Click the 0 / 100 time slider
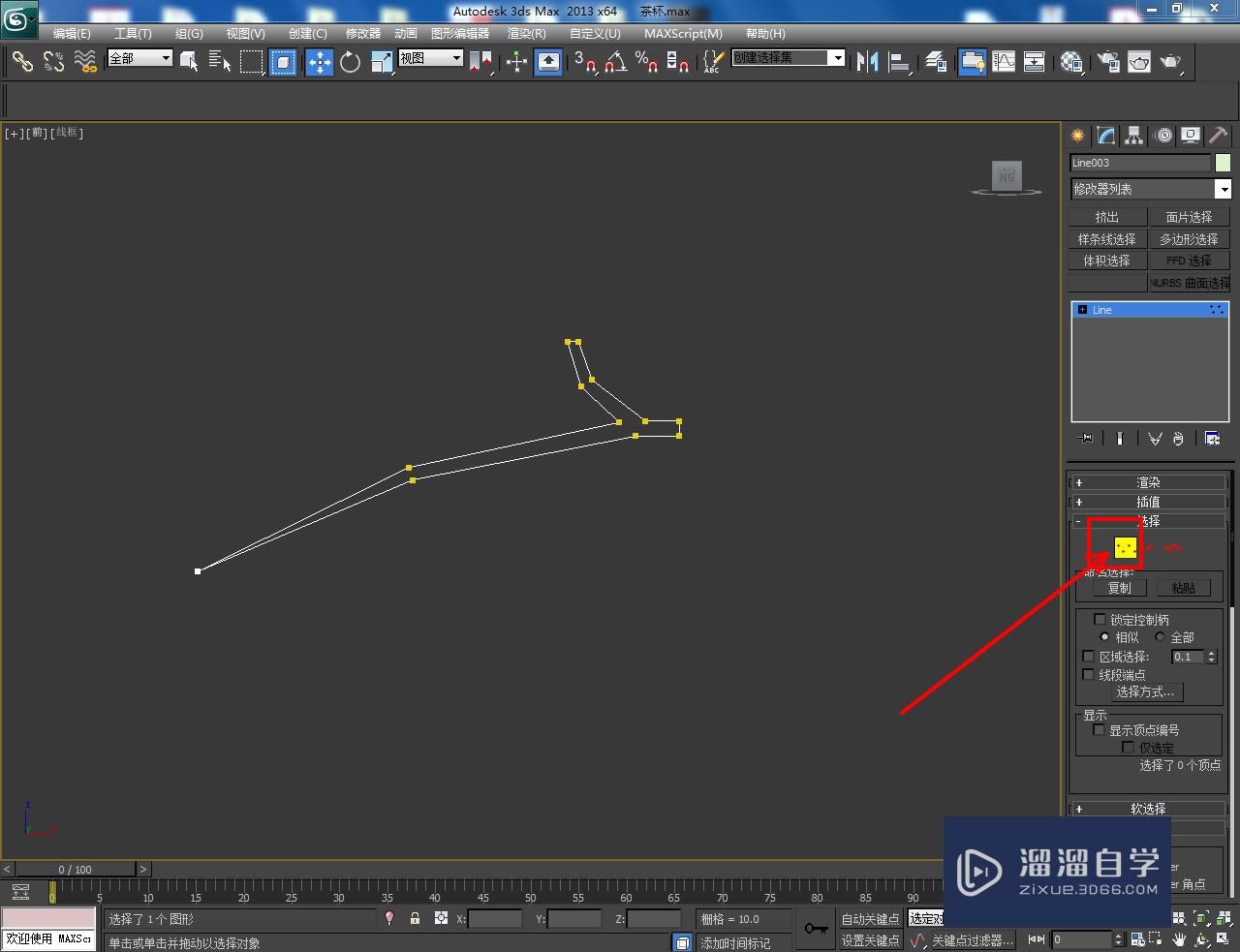 [x=76, y=870]
